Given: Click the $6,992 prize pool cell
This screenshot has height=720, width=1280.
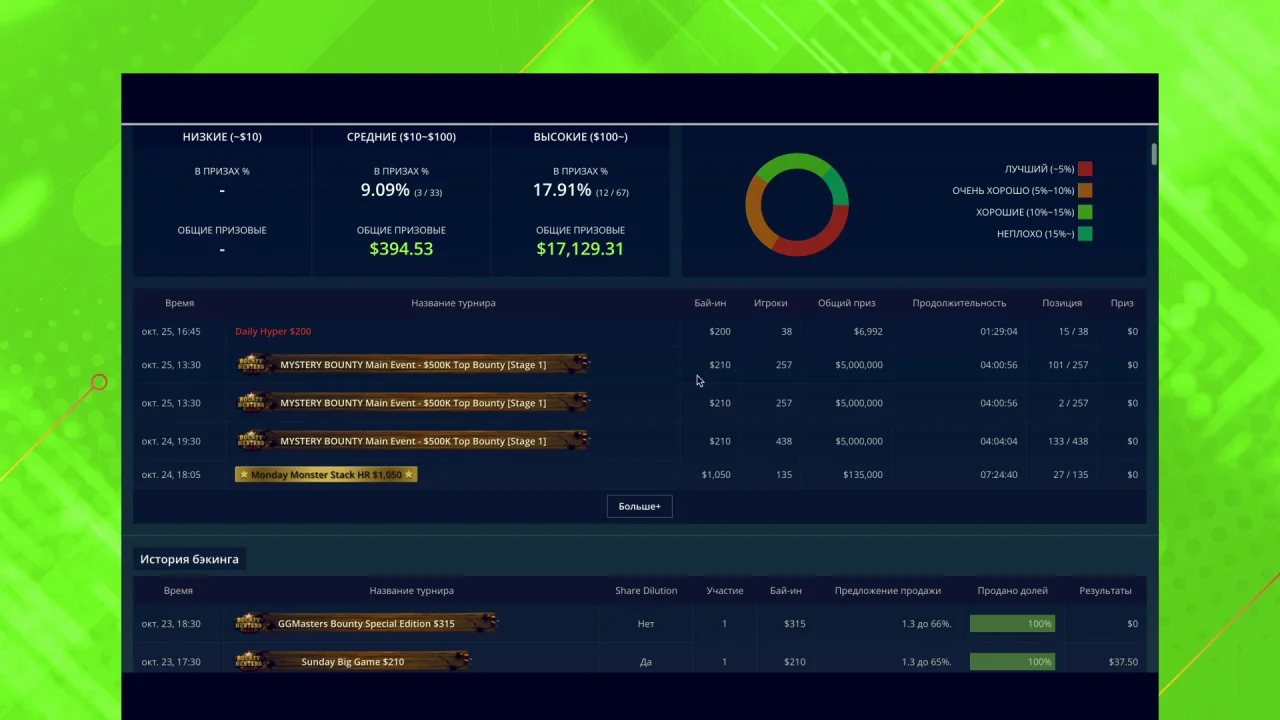Looking at the screenshot, I should tap(868, 331).
